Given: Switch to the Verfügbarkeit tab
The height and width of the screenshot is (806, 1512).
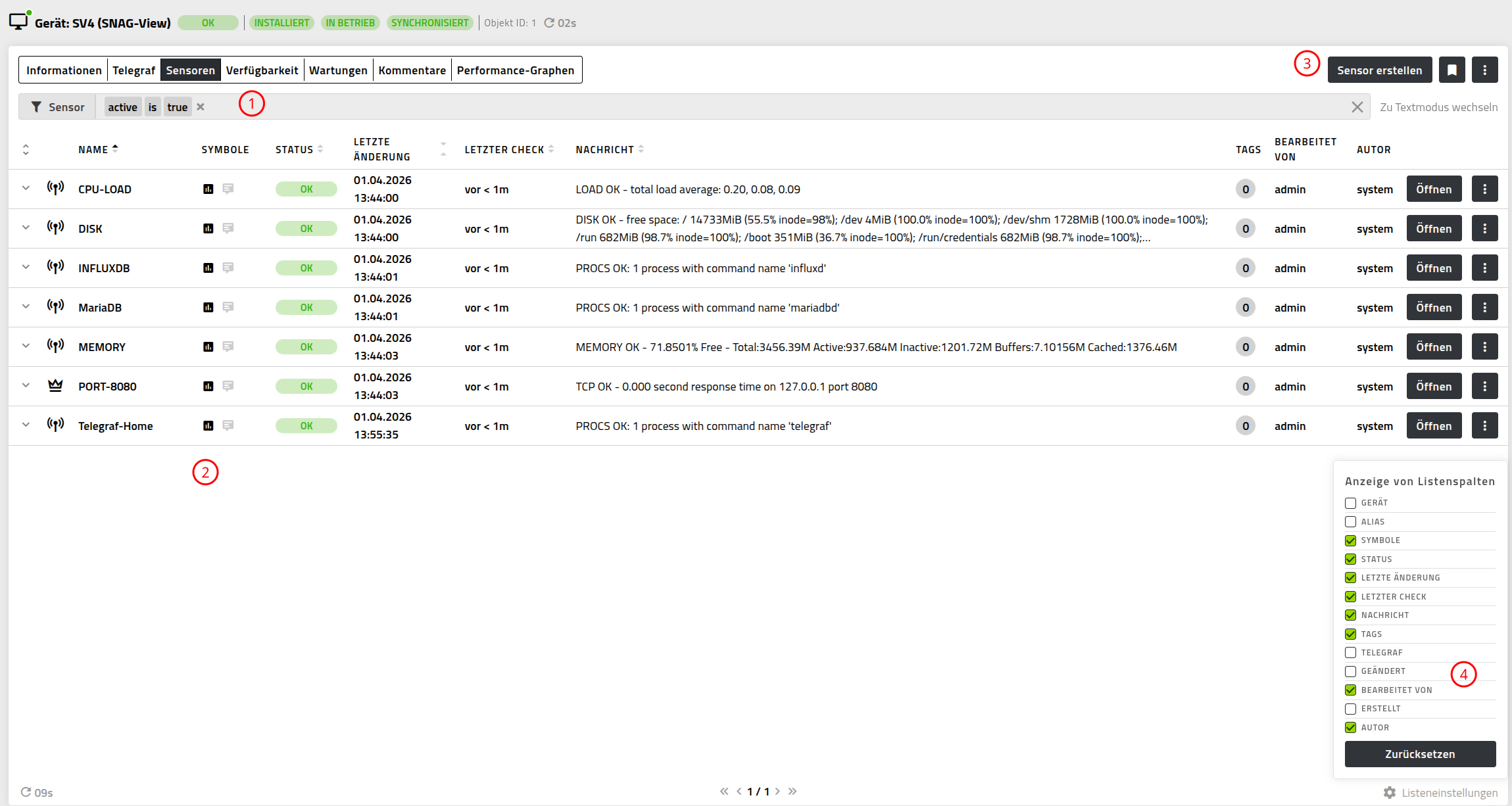Looking at the screenshot, I should [262, 70].
